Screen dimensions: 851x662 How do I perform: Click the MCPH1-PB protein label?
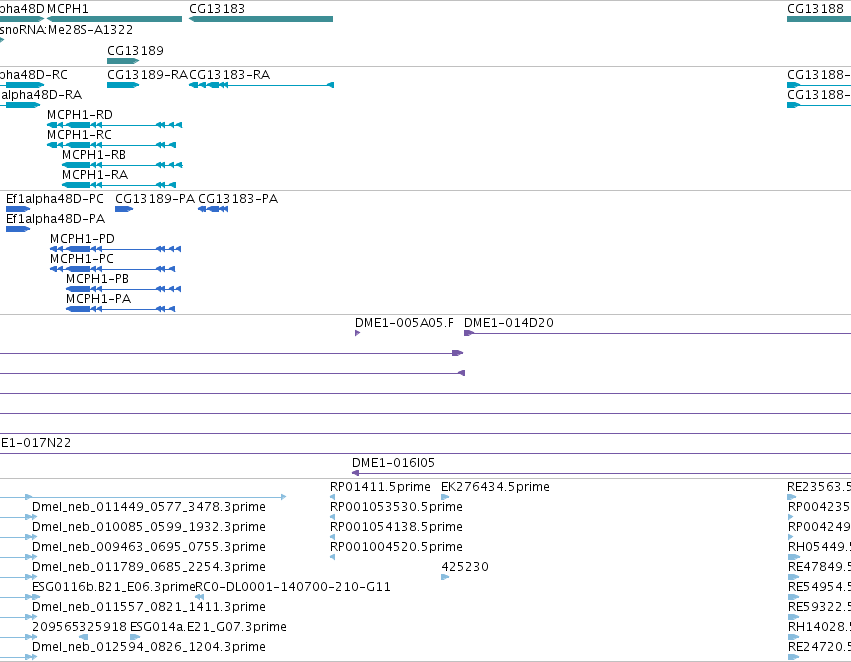[x=97, y=279]
